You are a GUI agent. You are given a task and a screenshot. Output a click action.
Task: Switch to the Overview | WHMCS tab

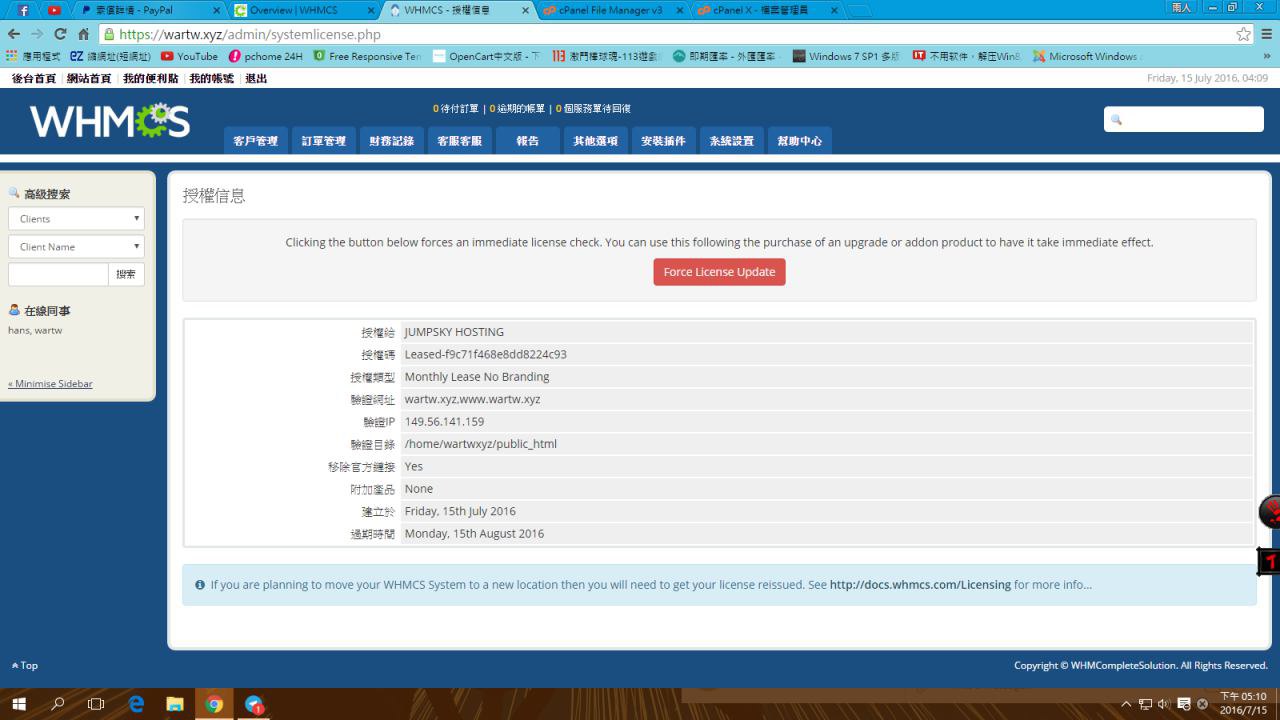point(303,10)
